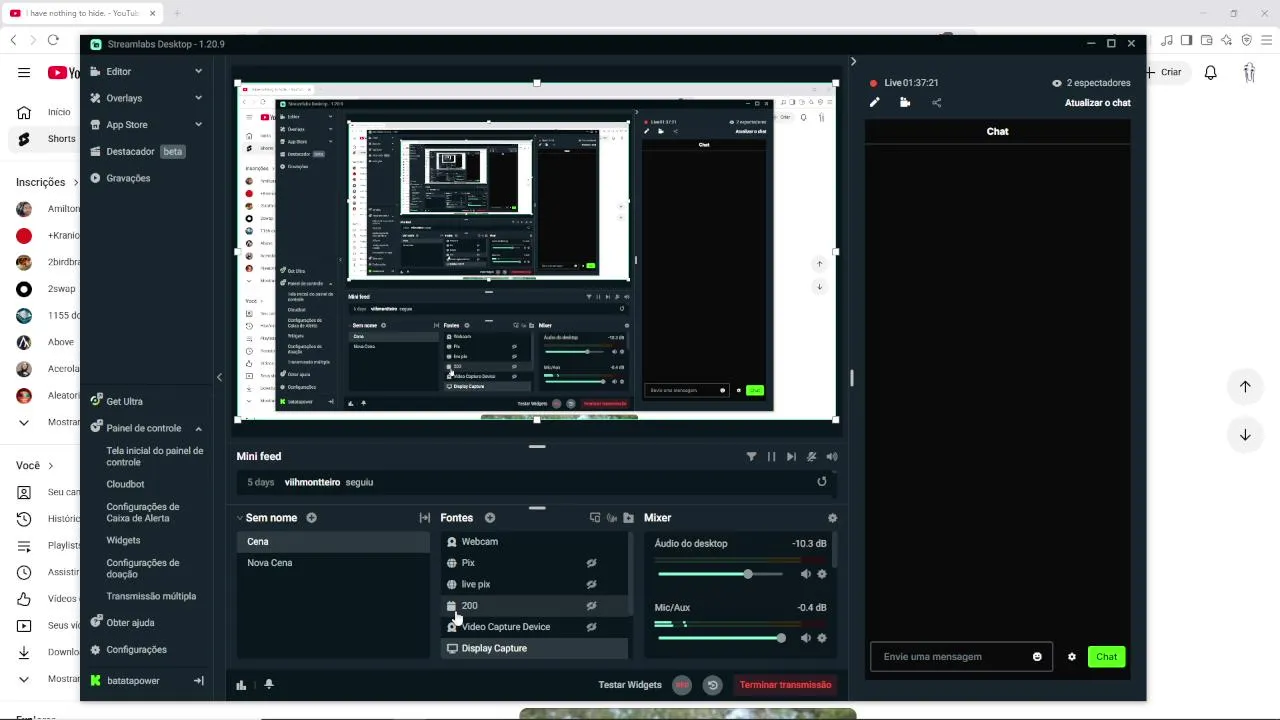This screenshot has height=720, width=1280.
Task: Click Atualizar o chat
Action: tap(1098, 103)
